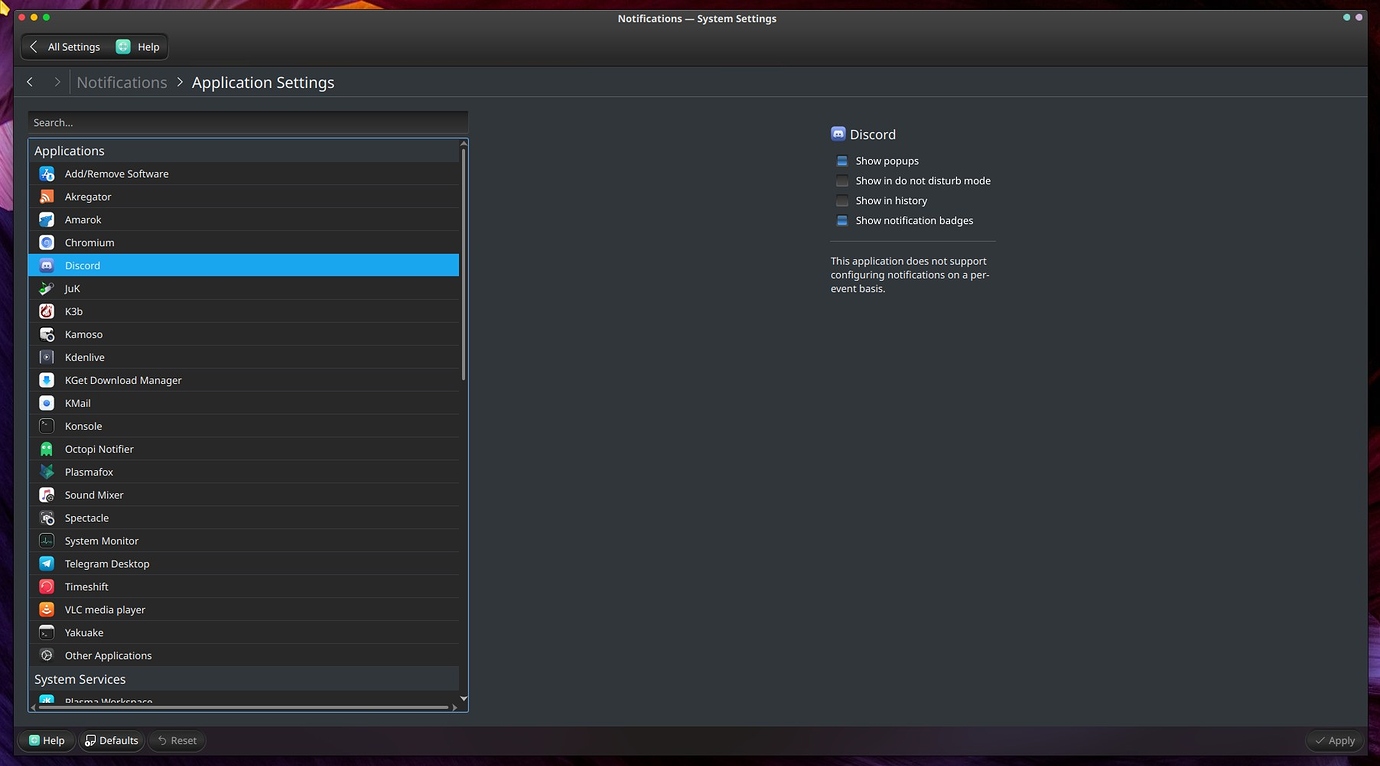This screenshot has width=1380, height=766.
Task: Click the Discord icon in selected row
Action: coord(46,266)
